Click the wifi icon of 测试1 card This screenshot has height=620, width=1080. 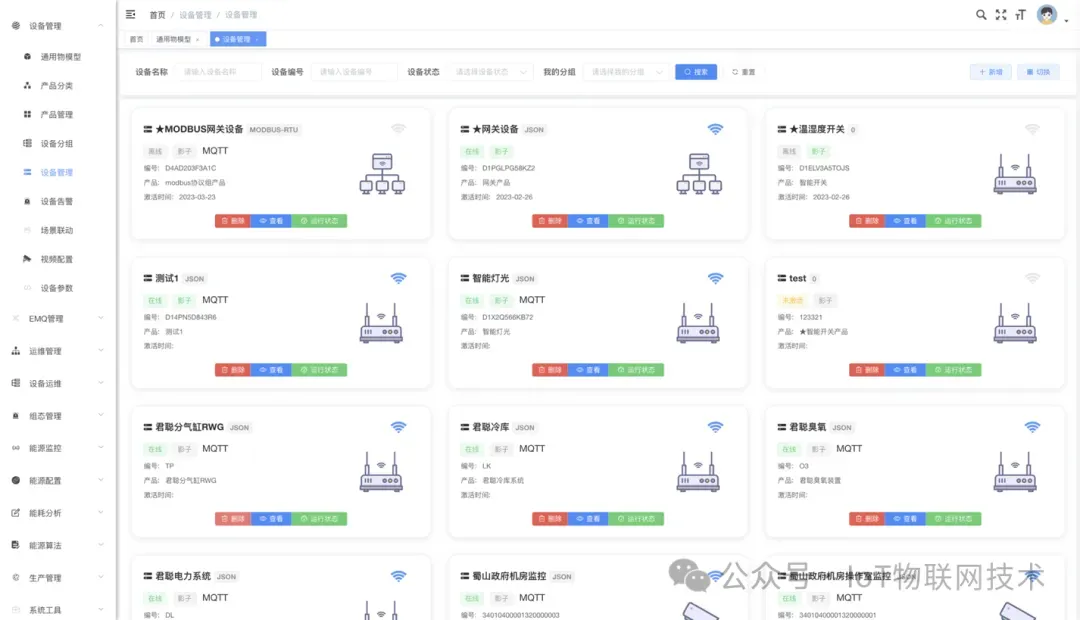[398, 278]
